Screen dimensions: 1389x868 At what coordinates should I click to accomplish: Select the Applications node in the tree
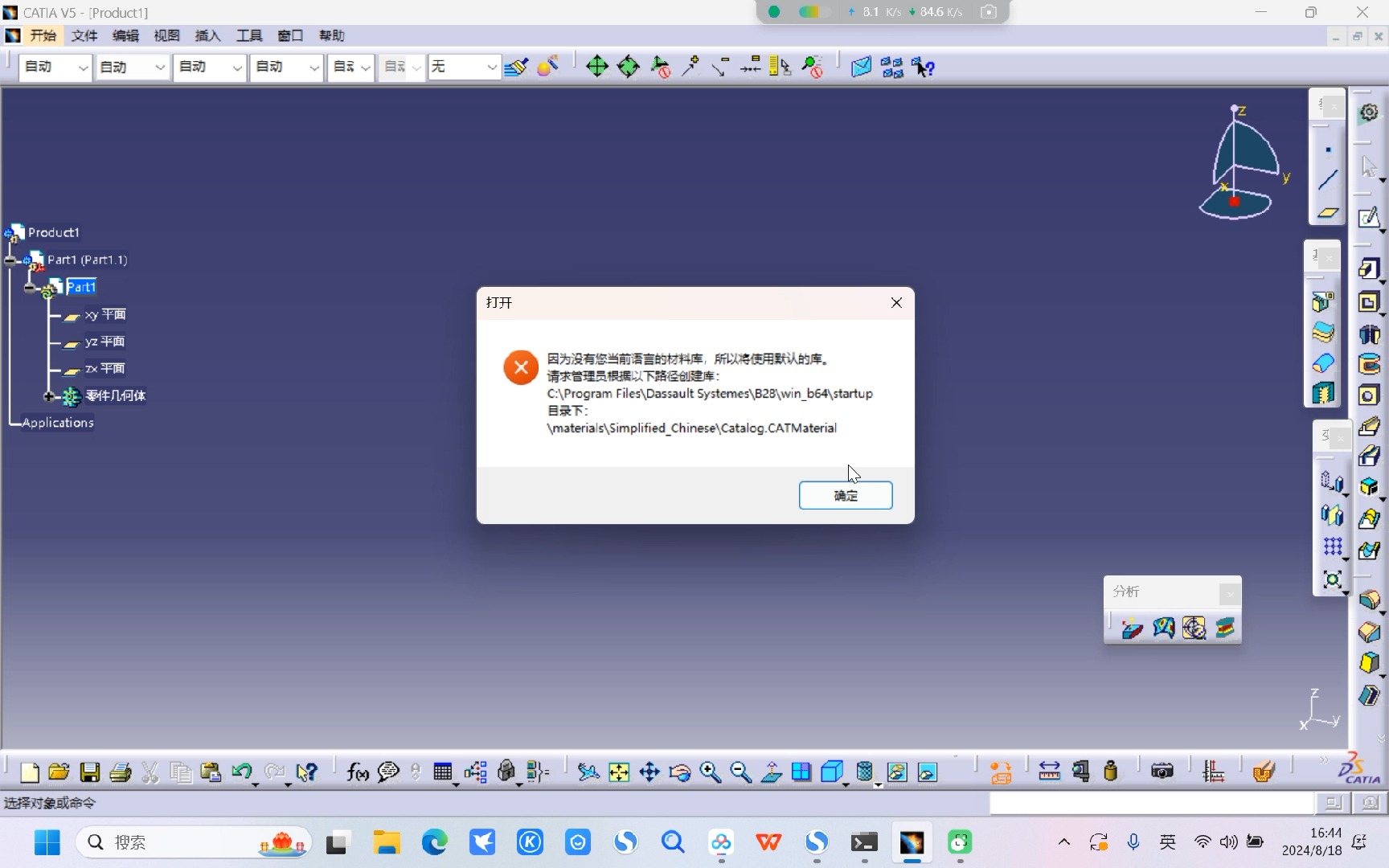point(58,423)
